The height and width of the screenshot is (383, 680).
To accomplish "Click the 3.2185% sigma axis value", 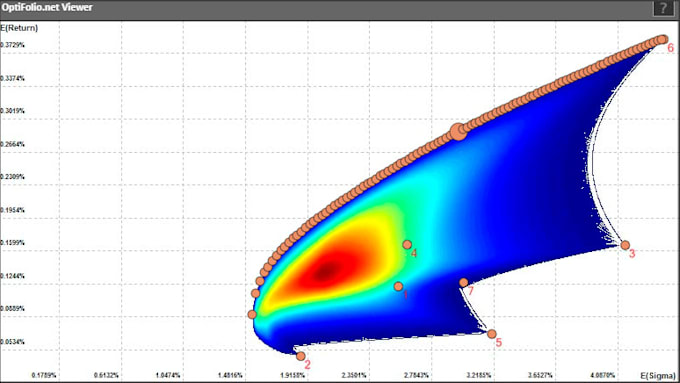I will (x=479, y=375).
